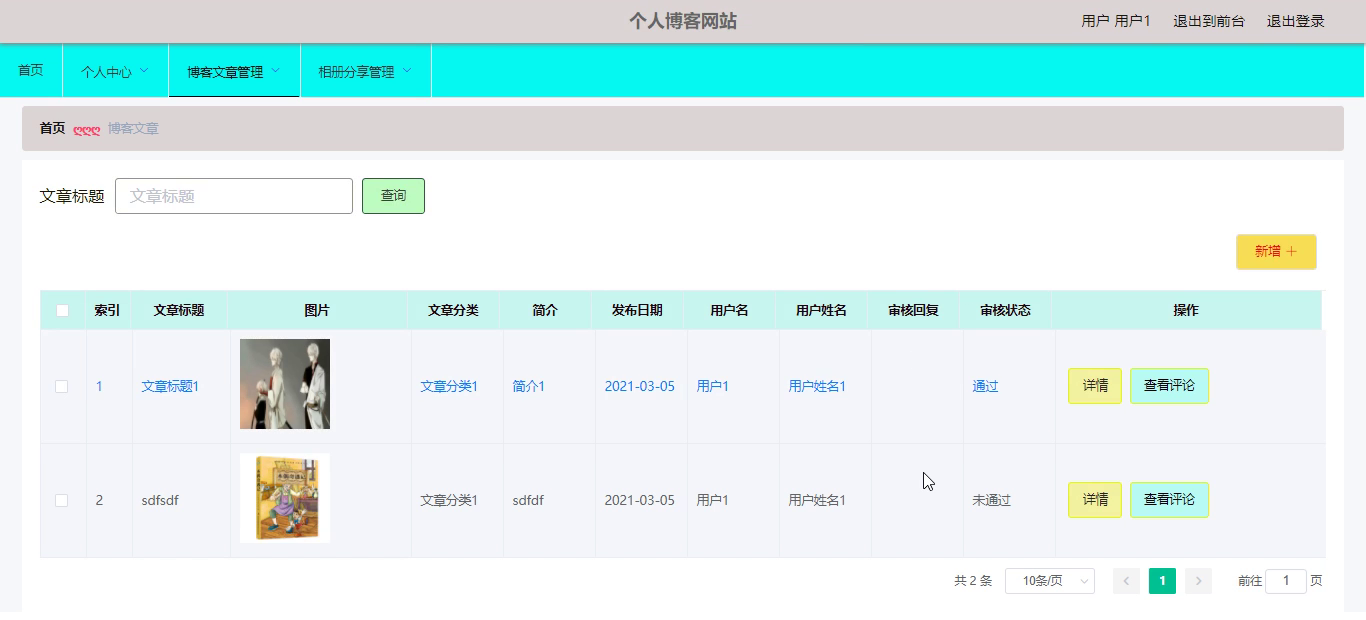
Task: Click the previous page arrow
Action: pyautogui.click(x=1126, y=581)
